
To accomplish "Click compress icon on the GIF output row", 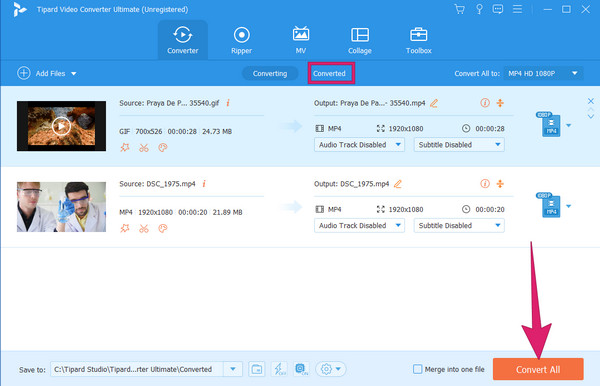I will coord(500,103).
